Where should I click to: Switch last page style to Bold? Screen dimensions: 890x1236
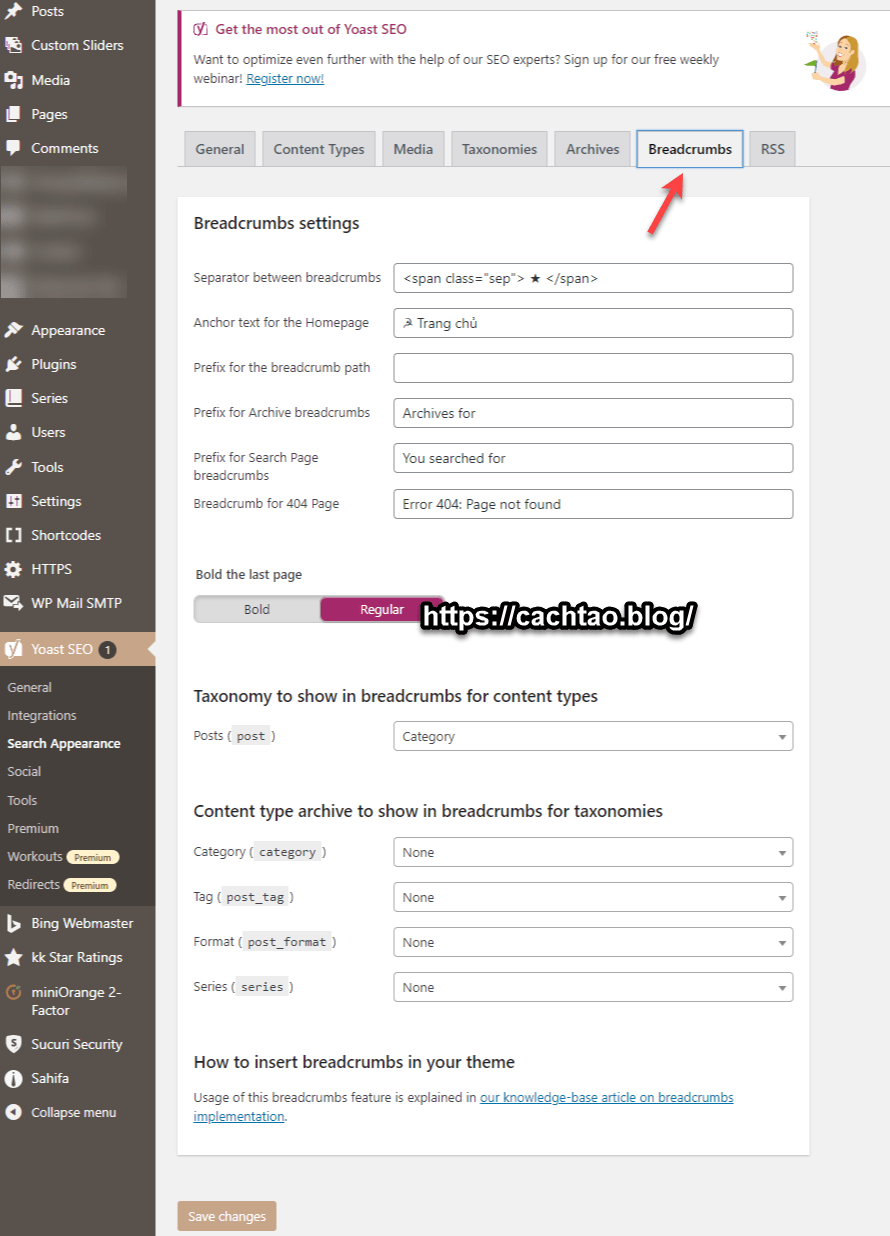257,609
